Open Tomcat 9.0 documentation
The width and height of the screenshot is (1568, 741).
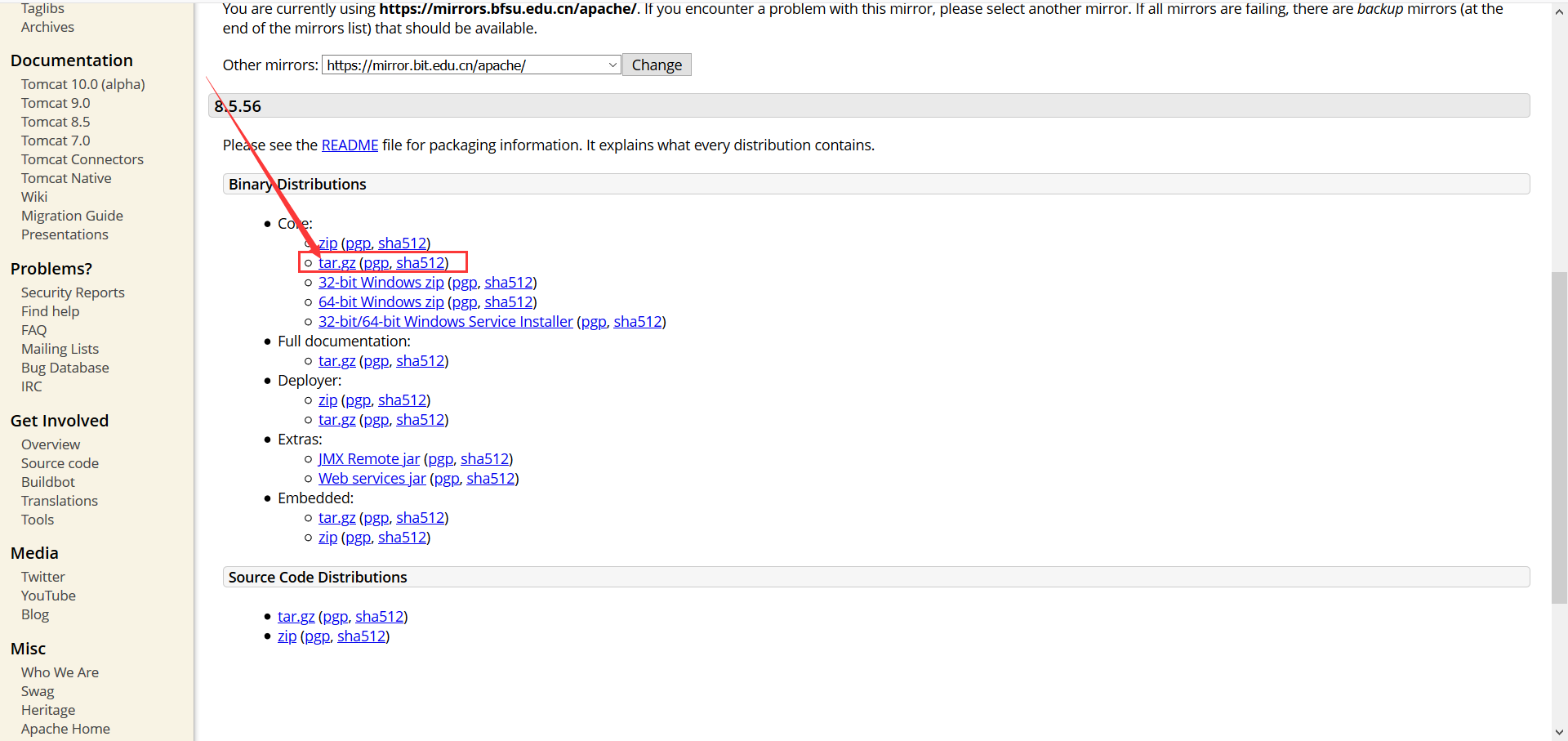tap(56, 103)
